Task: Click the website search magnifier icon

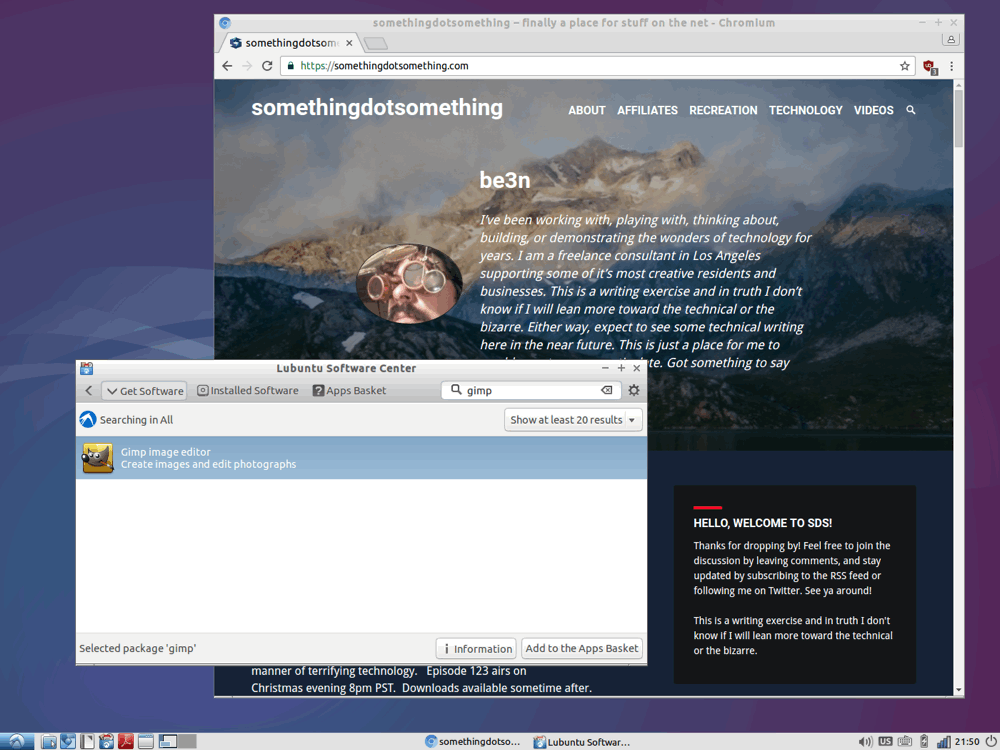Action: click(911, 110)
